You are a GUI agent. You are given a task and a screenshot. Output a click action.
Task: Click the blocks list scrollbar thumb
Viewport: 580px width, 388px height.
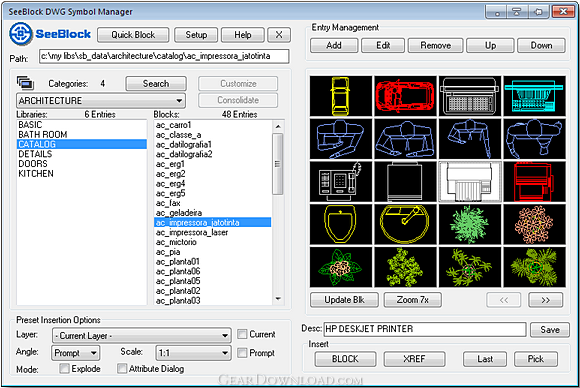(x=278, y=164)
